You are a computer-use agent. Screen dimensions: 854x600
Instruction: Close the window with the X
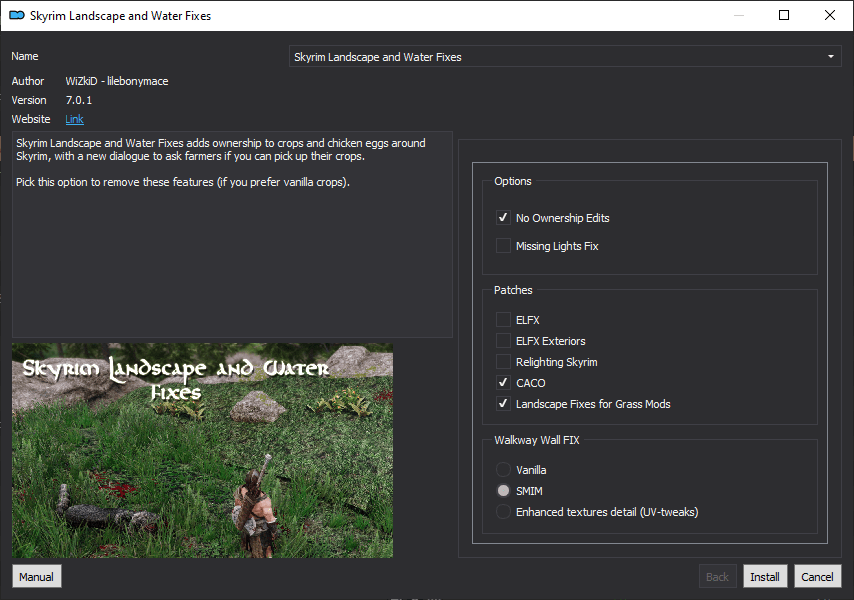coord(829,15)
